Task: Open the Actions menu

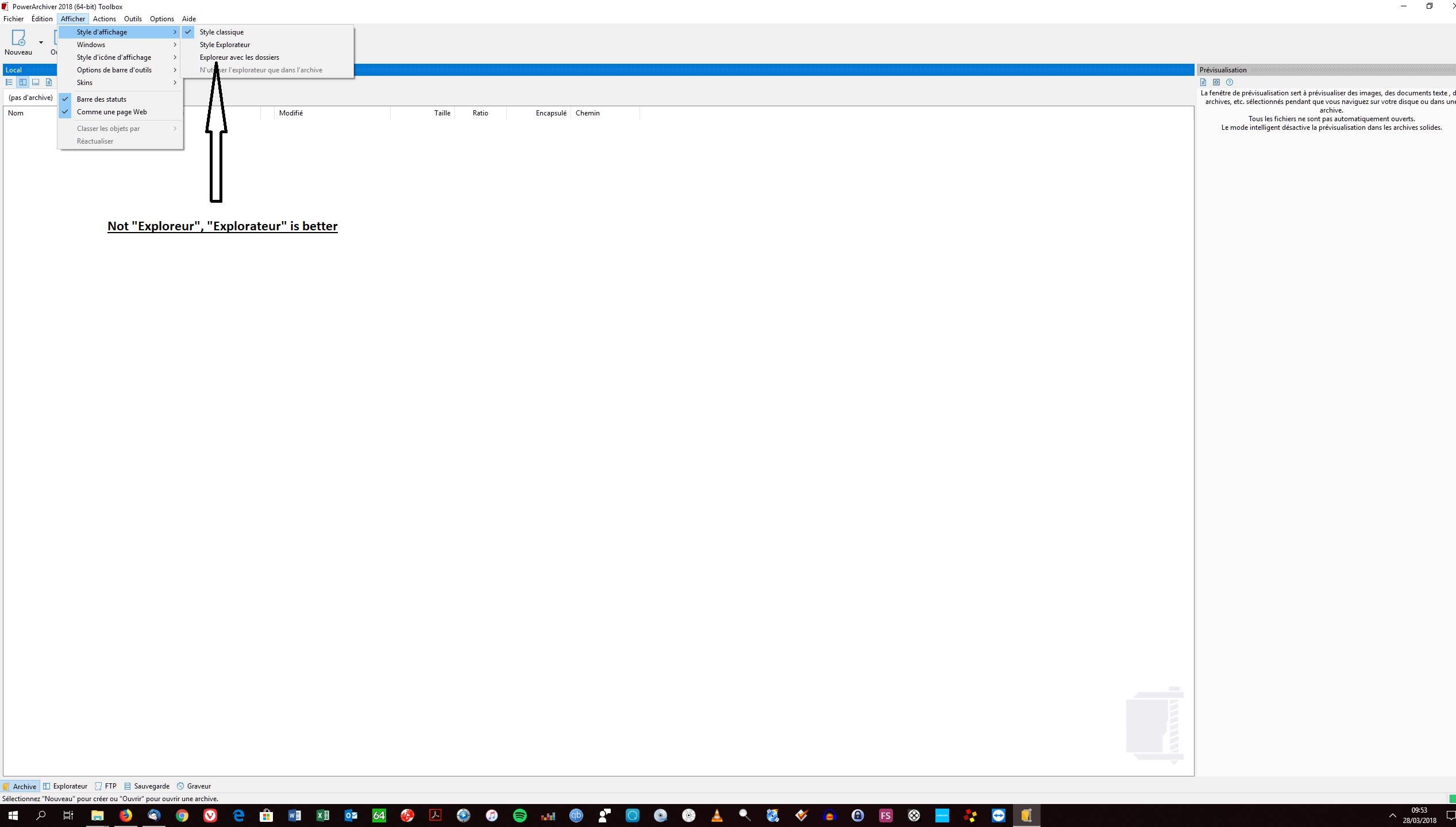Action: click(x=105, y=19)
